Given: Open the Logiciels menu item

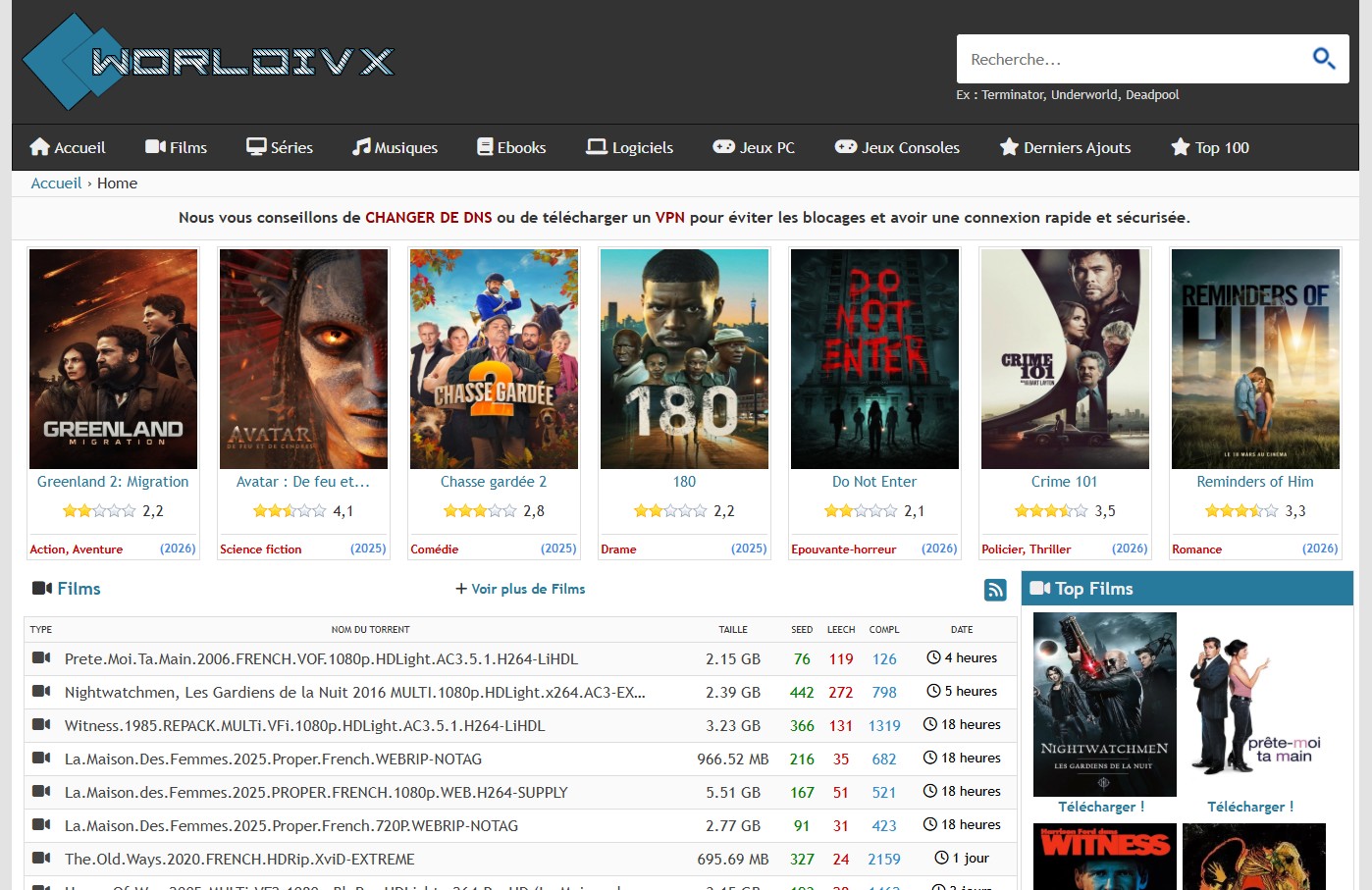Looking at the screenshot, I should tap(630, 147).
